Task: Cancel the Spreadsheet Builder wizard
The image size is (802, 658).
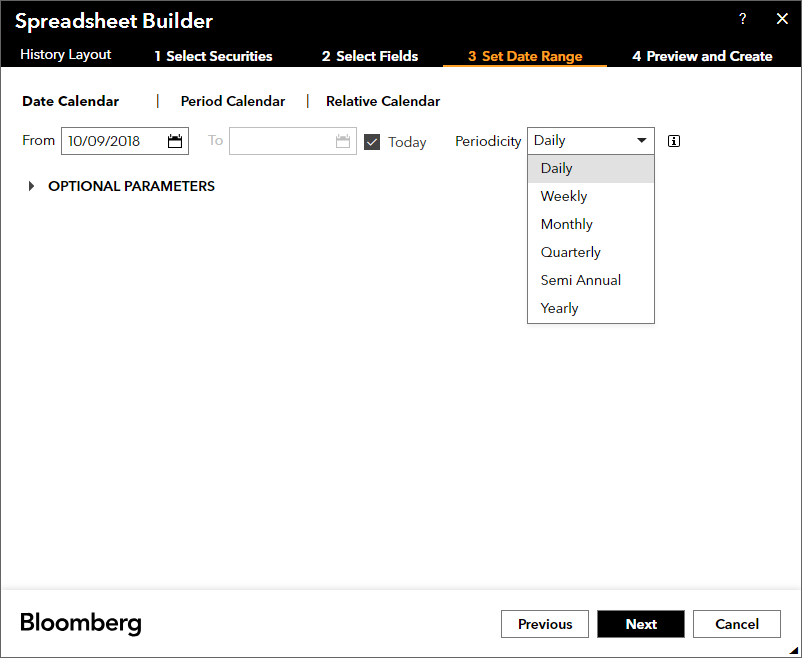Action: 737,624
